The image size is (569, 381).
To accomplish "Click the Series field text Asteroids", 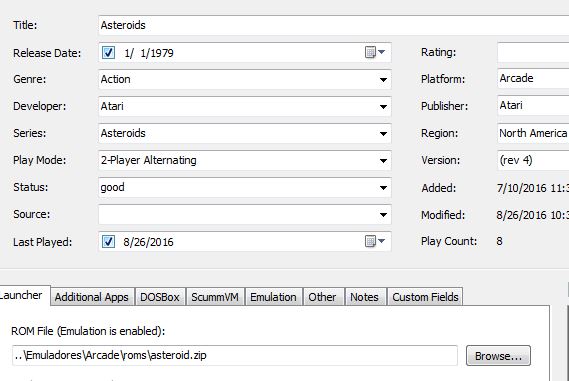I will [123, 133].
